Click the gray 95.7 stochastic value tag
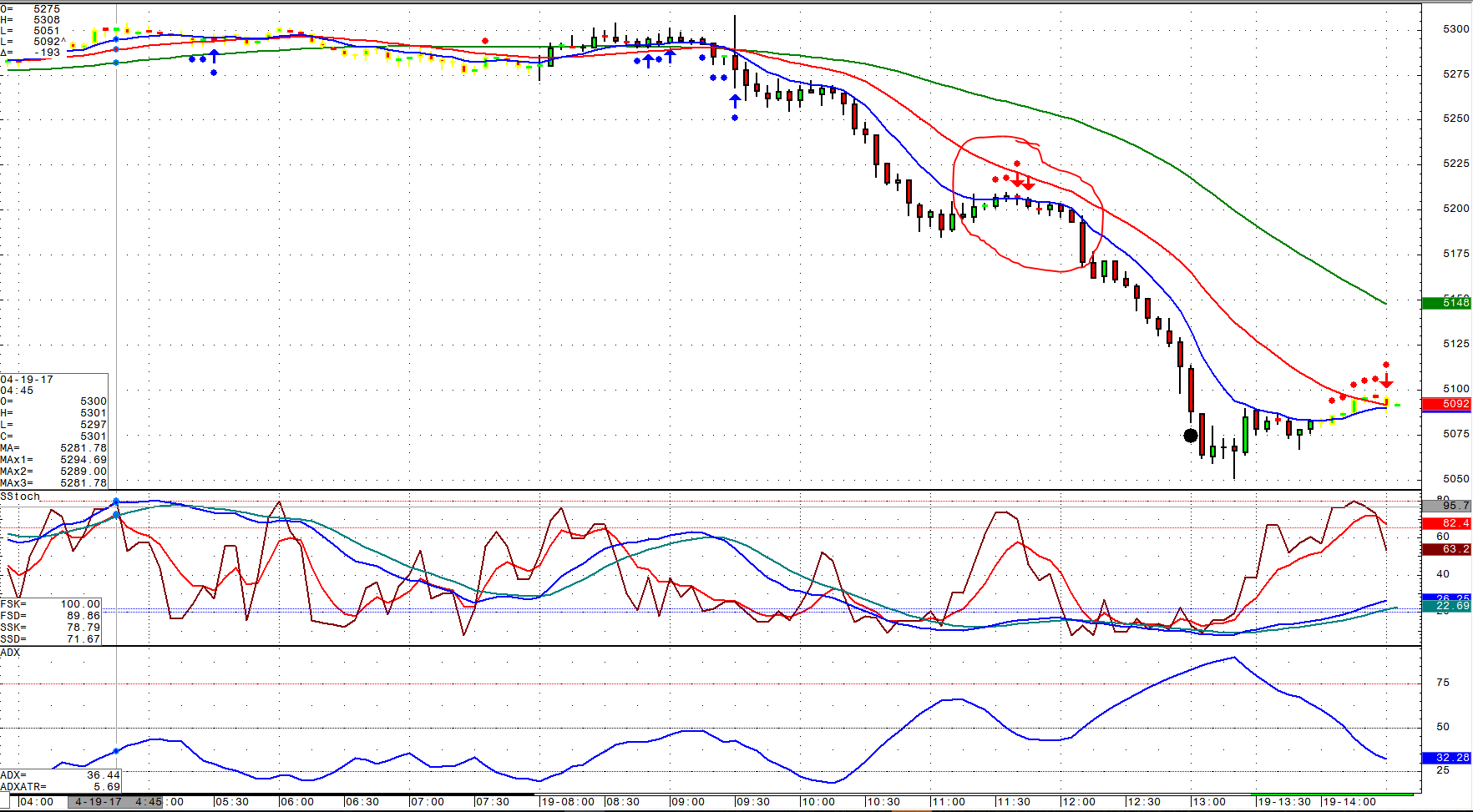Screen dimensions: 1473x812 [1446, 506]
